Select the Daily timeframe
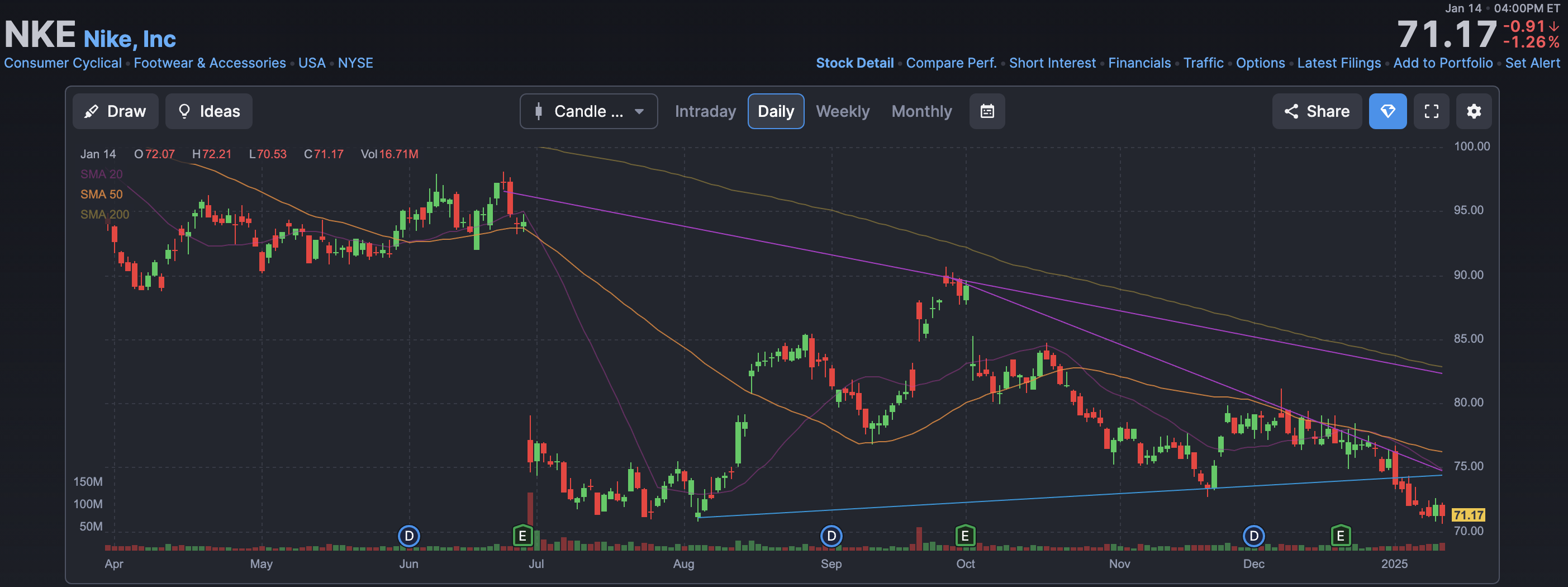 click(776, 111)
